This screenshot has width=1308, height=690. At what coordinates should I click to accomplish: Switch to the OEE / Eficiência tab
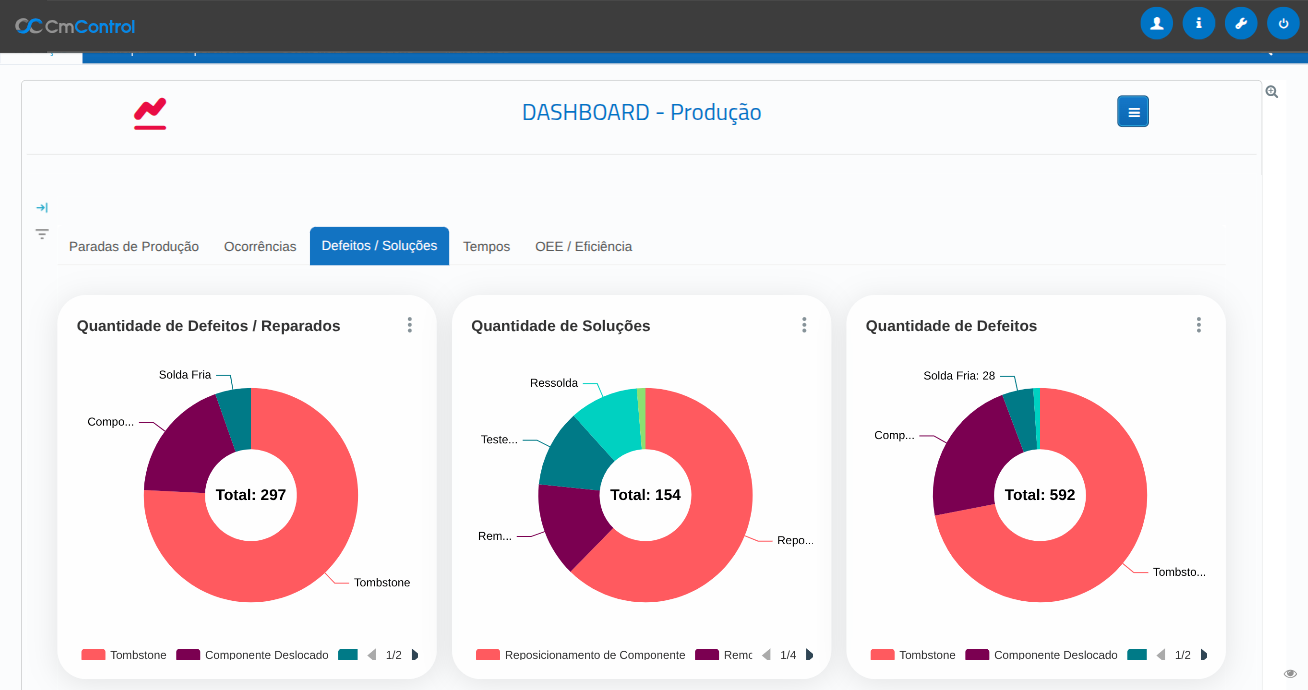point(583,246)
